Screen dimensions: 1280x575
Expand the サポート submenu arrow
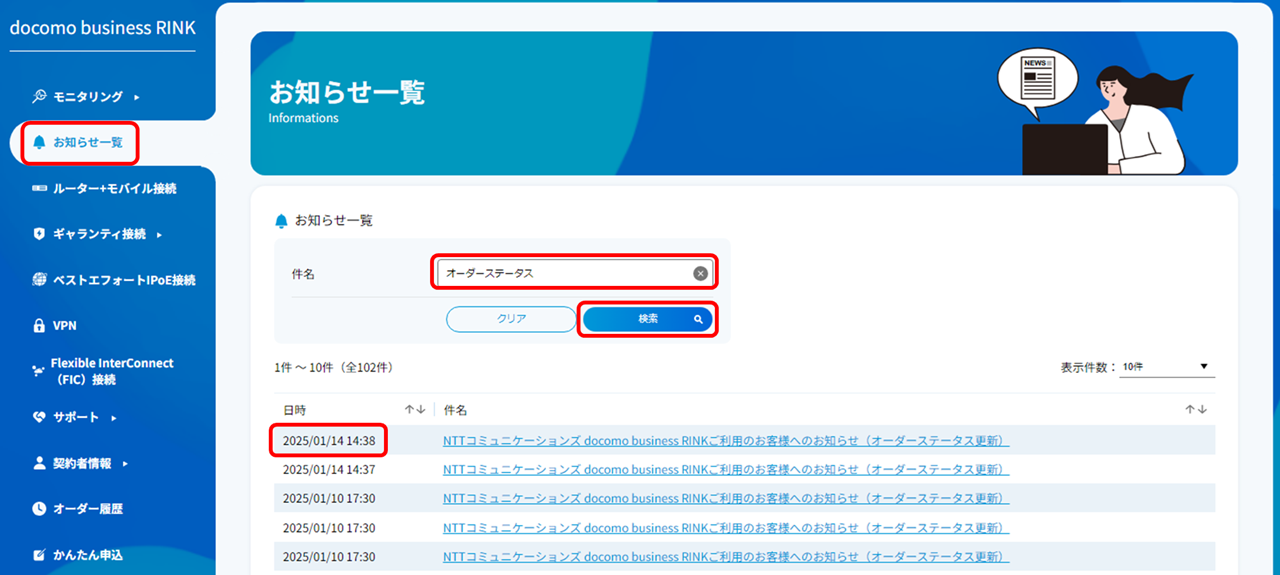coord(114,418)
